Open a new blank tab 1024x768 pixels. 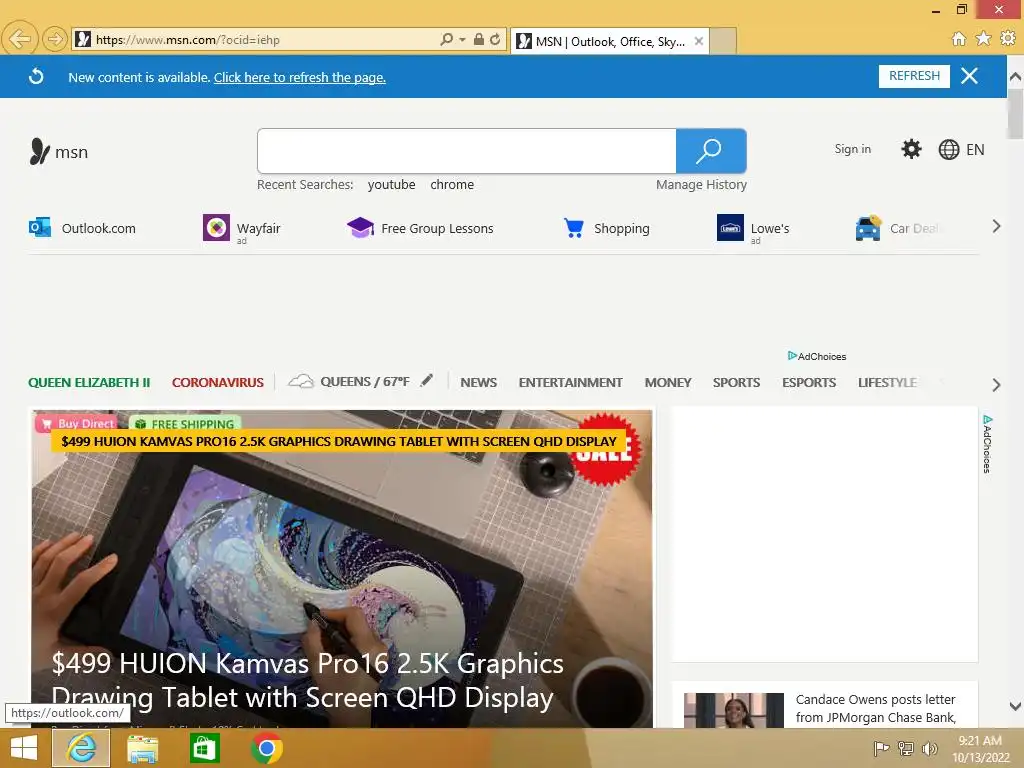[x=723, y=41]
